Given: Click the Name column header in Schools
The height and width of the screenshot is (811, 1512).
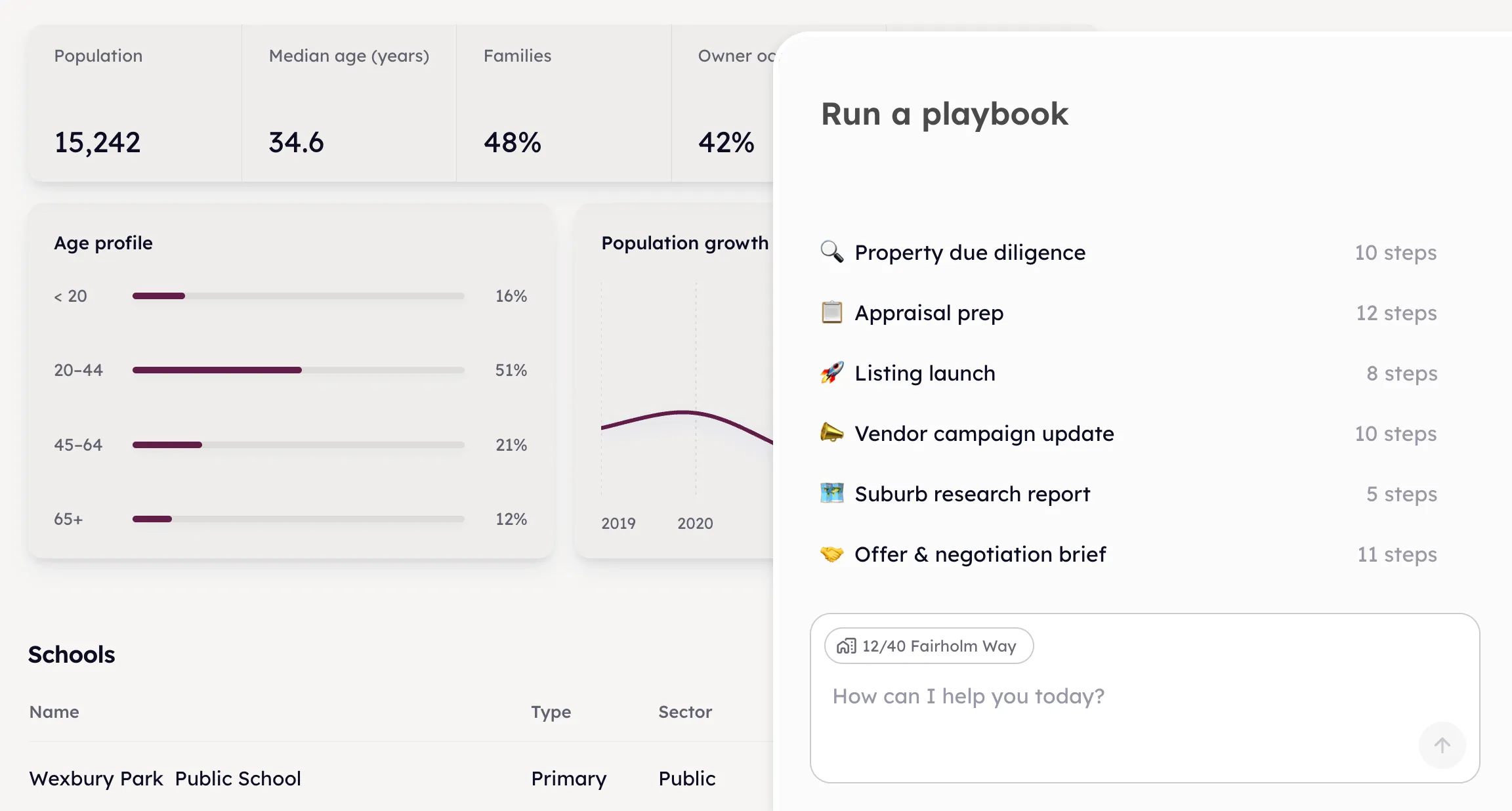Looking at the screenshot, I should (54, 712).
